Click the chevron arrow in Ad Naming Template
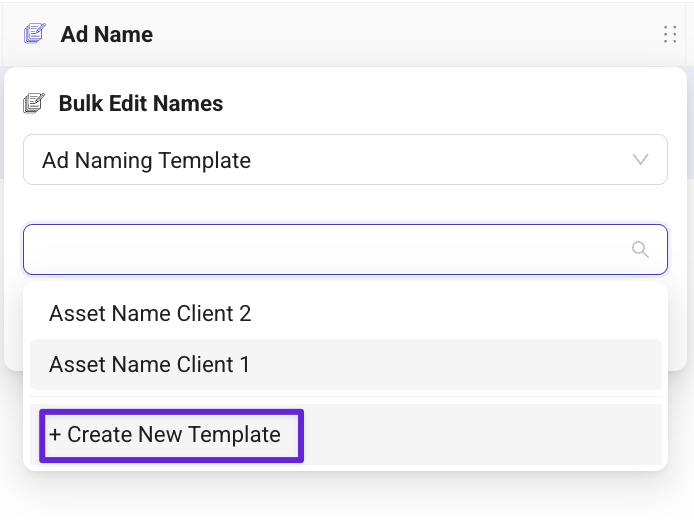This screenshot has width=694, height=520. point(640,160)
